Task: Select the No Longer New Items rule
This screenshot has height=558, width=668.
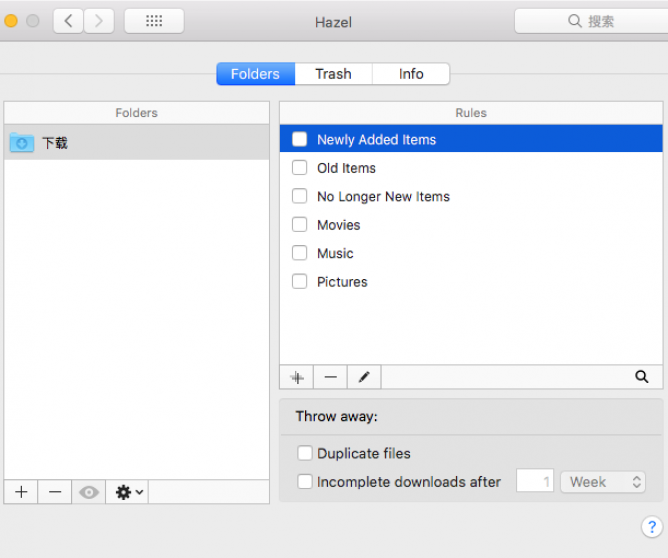Action: click(383, 196)
